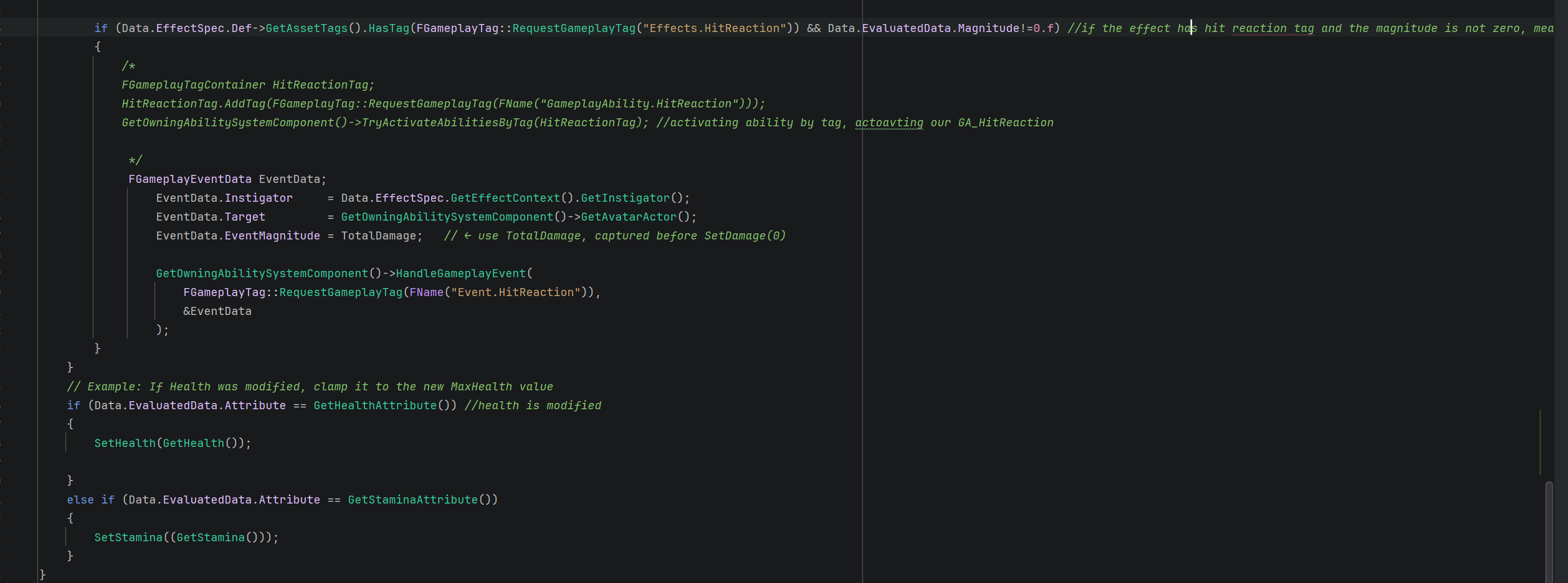The height and width of the screenshot is (583, 1568).
Task: Click the vertical scrollbar thumb at right edge
Action: tap(1549, 532)
